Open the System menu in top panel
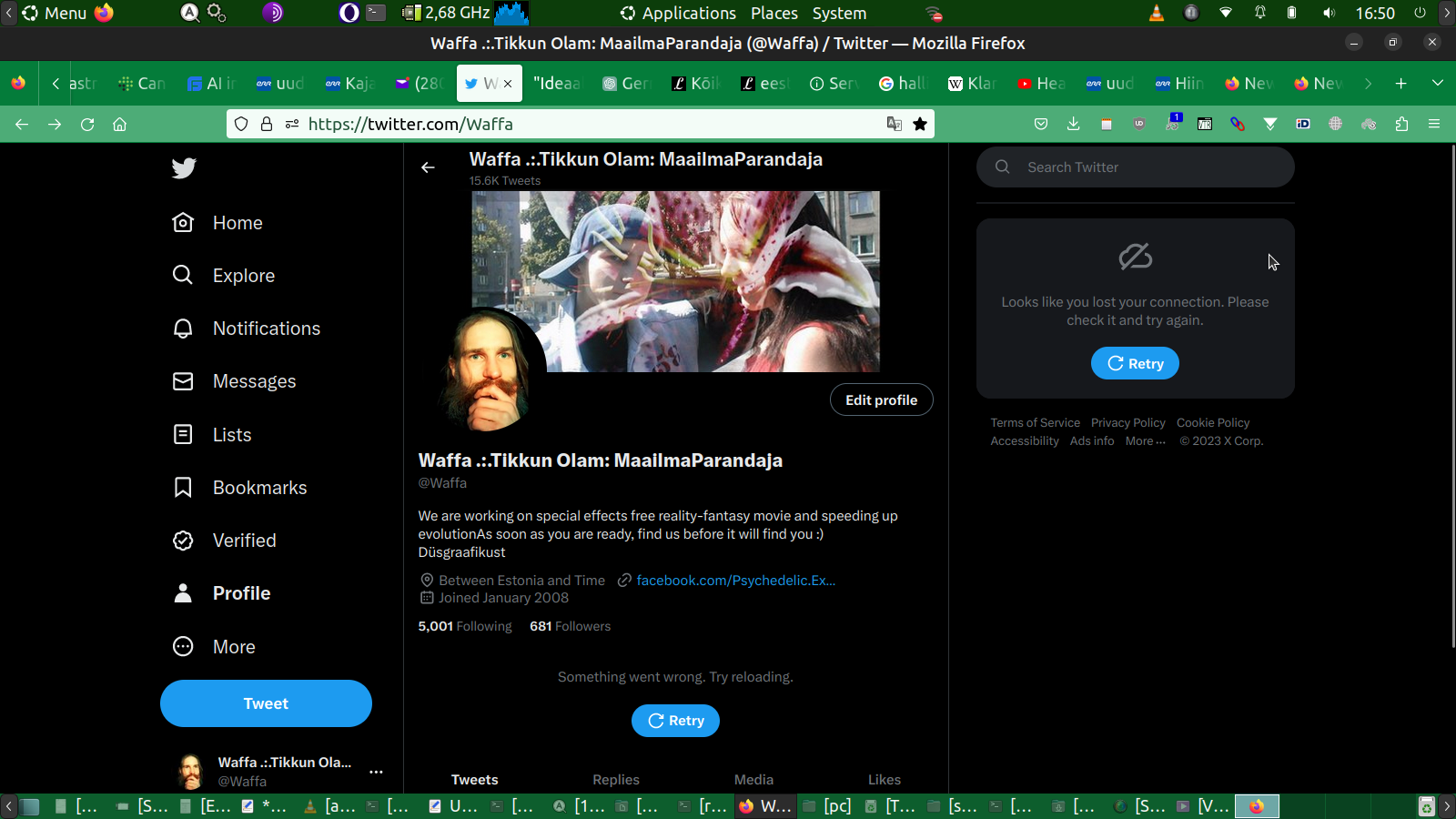Viewport: 1456px width, 819px height. (x=839, y=13)
